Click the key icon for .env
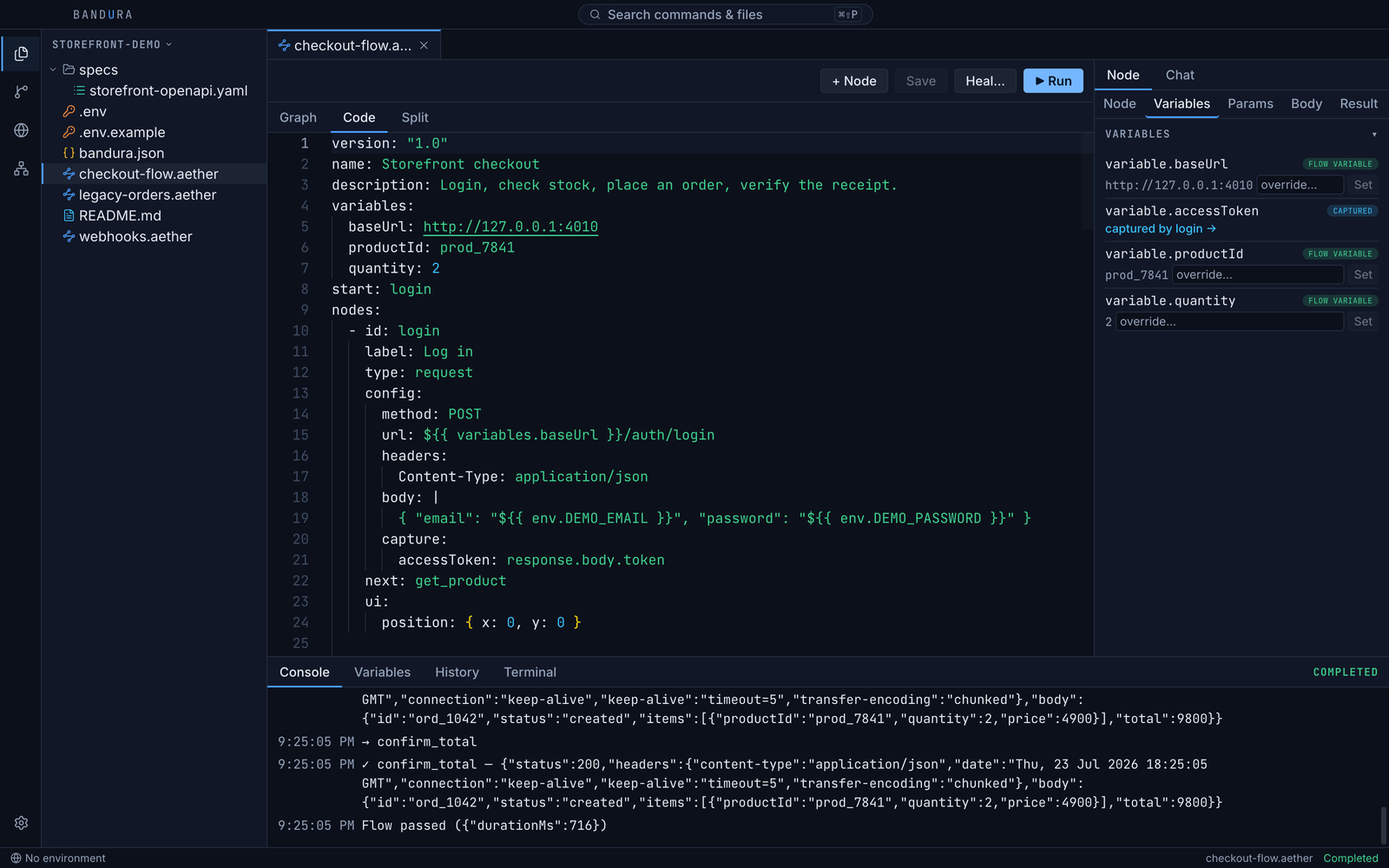1389x868 pixels. click(x=69, y=111)
